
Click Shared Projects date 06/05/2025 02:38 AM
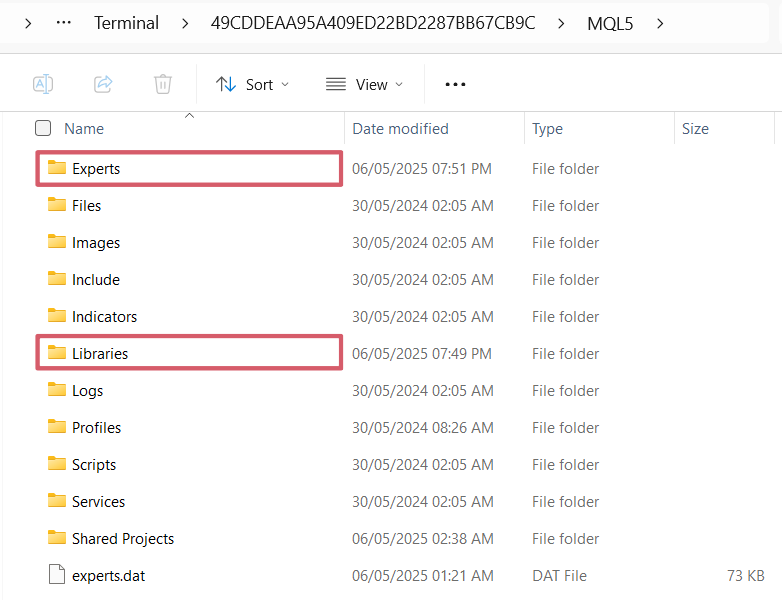[423, 539]
